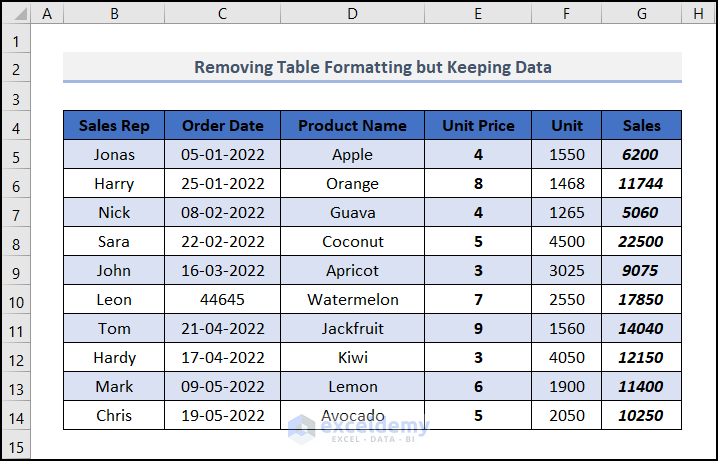The image size is (718, 461).
Task: Select the unit cell showing 3025
Action: [x=567, y=271]
